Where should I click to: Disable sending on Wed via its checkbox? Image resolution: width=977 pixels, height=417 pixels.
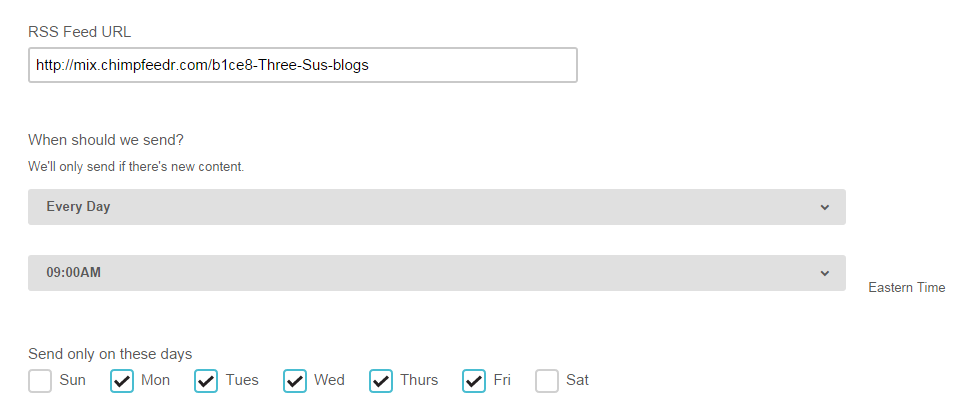295,381
